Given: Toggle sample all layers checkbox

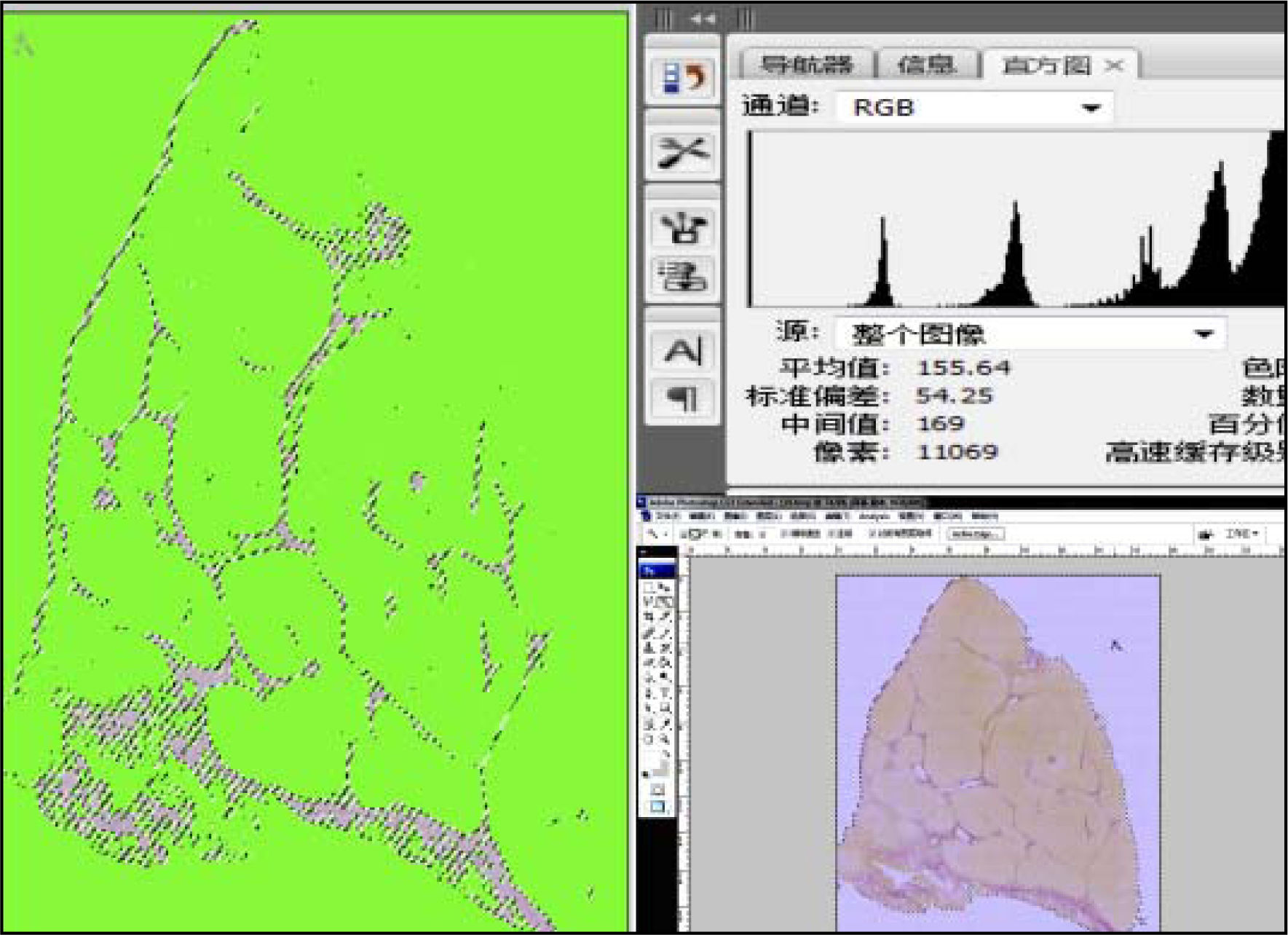Looking at the screenshot, I should (872, 534).
